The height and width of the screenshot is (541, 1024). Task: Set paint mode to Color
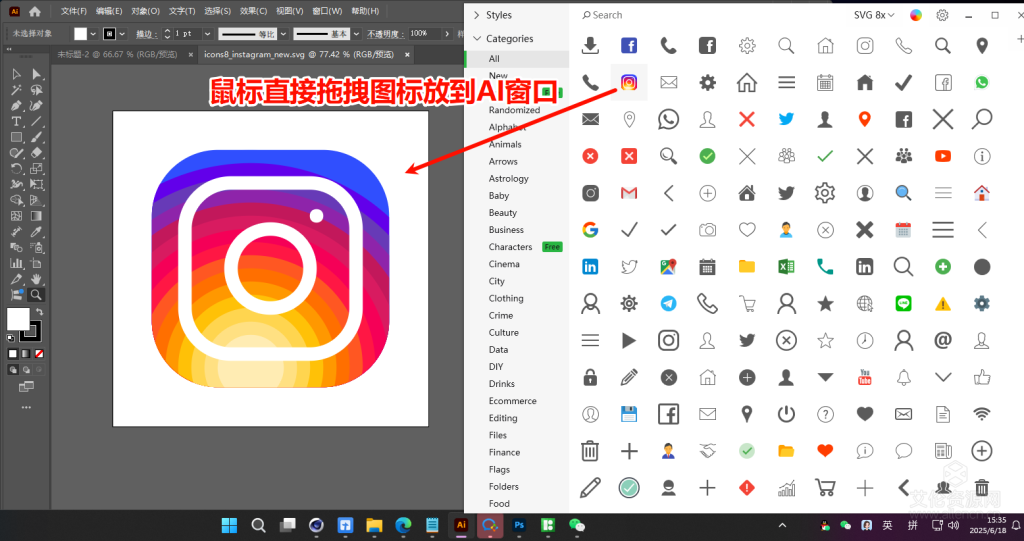12,353
